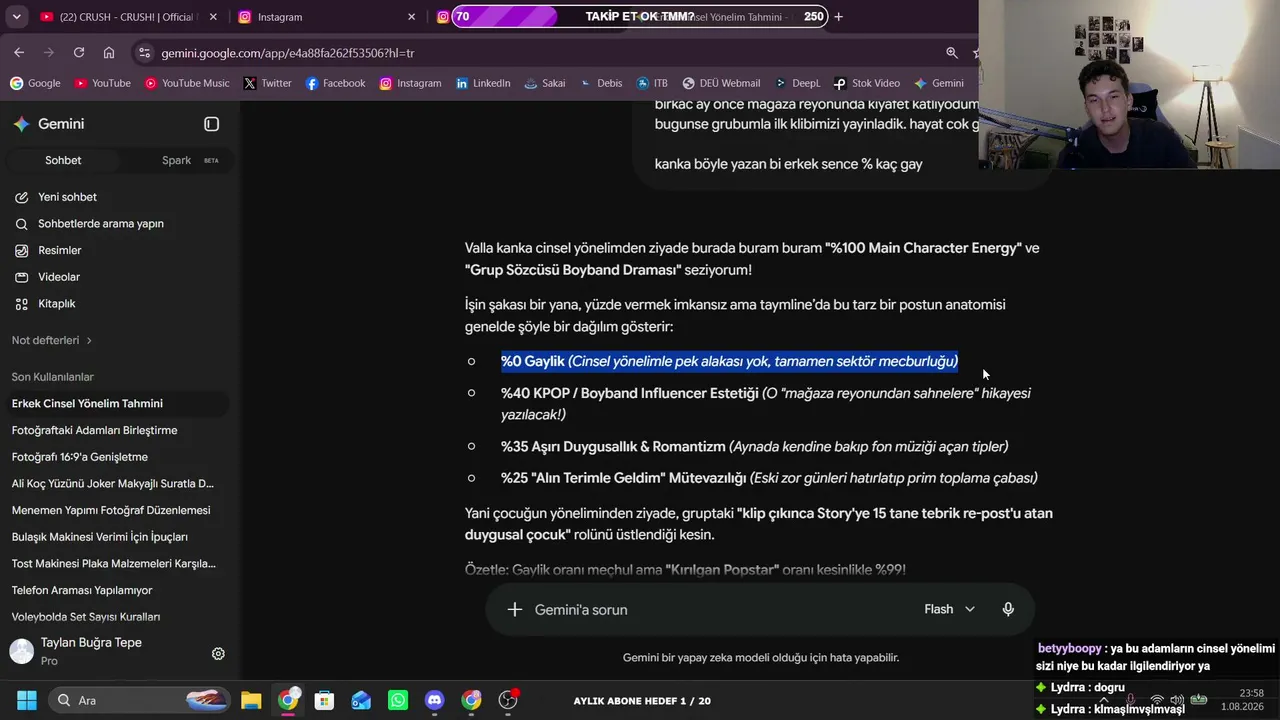This screenshot has width=1280, height=720.
Task: Open WhatsApp from the taskbar
Action: pyautogui.click(x=398, y=700)
